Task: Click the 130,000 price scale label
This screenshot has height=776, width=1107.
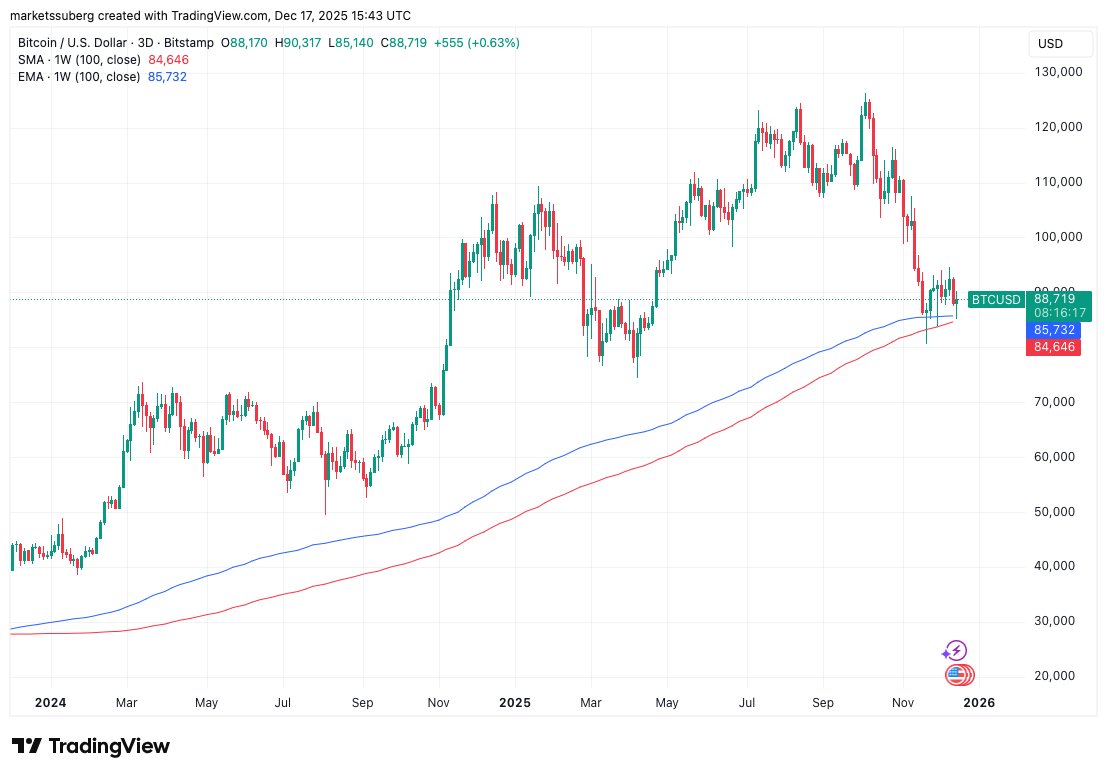Action: 1058,72
